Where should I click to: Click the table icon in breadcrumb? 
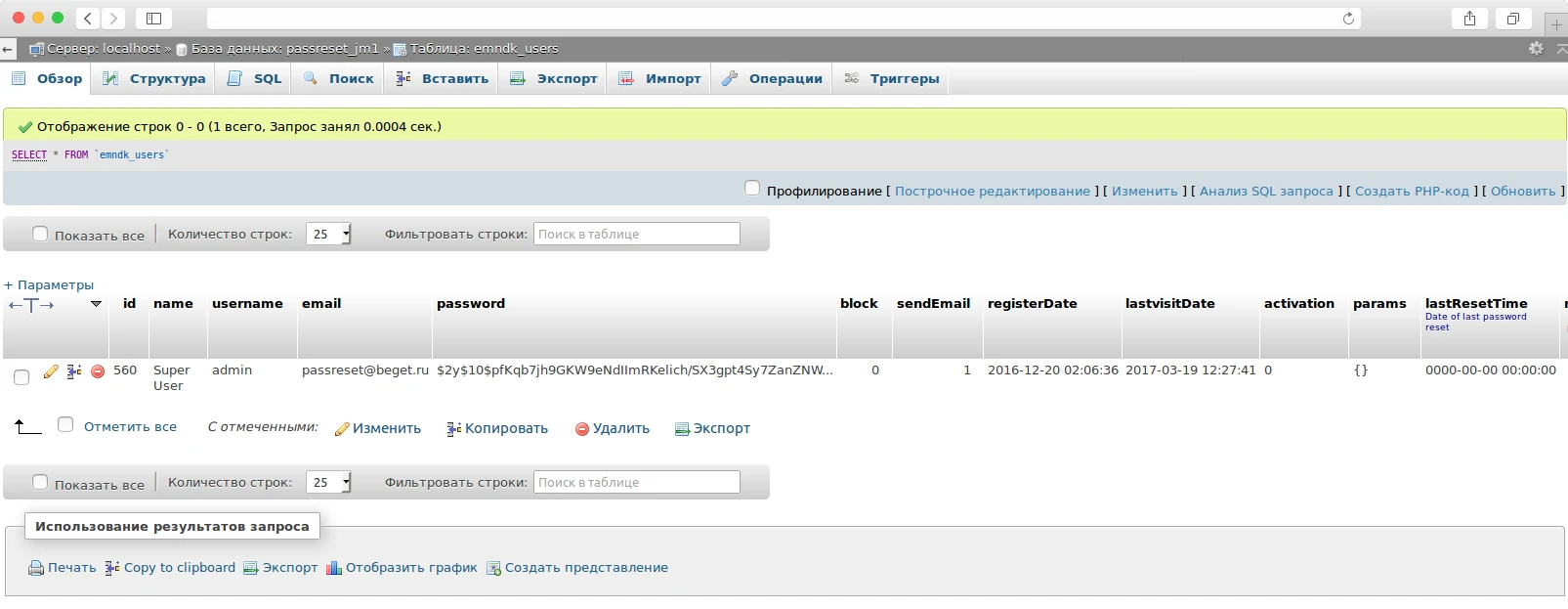[400, 49]
